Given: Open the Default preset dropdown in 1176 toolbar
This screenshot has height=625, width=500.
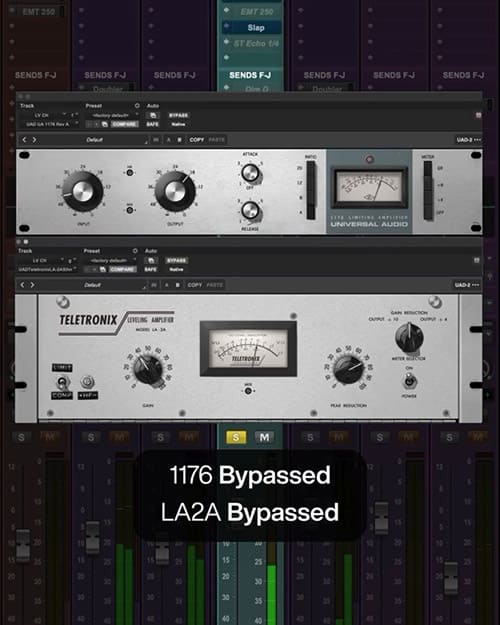Looking at the screenshot, I should [x=95, y=140].
